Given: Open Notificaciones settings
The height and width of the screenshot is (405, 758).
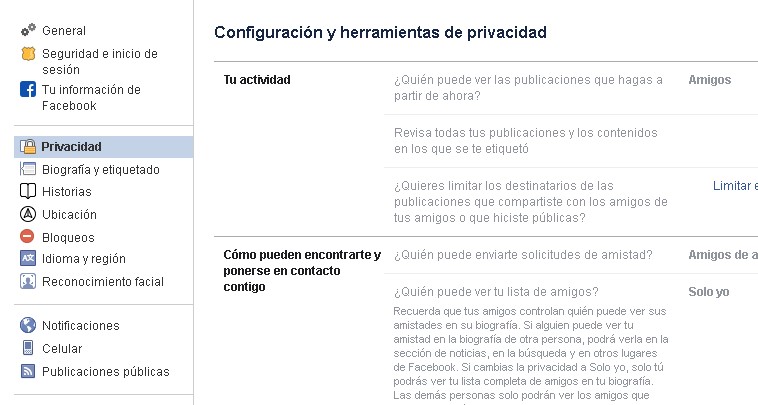Looking at the screenshot, I should click(81, 326).
